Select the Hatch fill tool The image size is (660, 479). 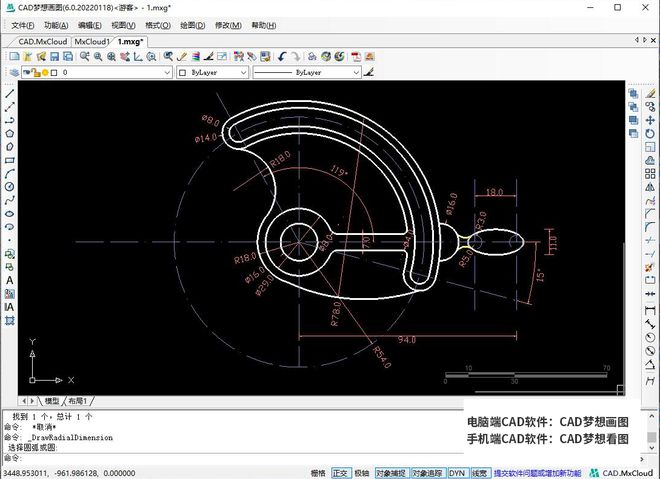[9, 294]
